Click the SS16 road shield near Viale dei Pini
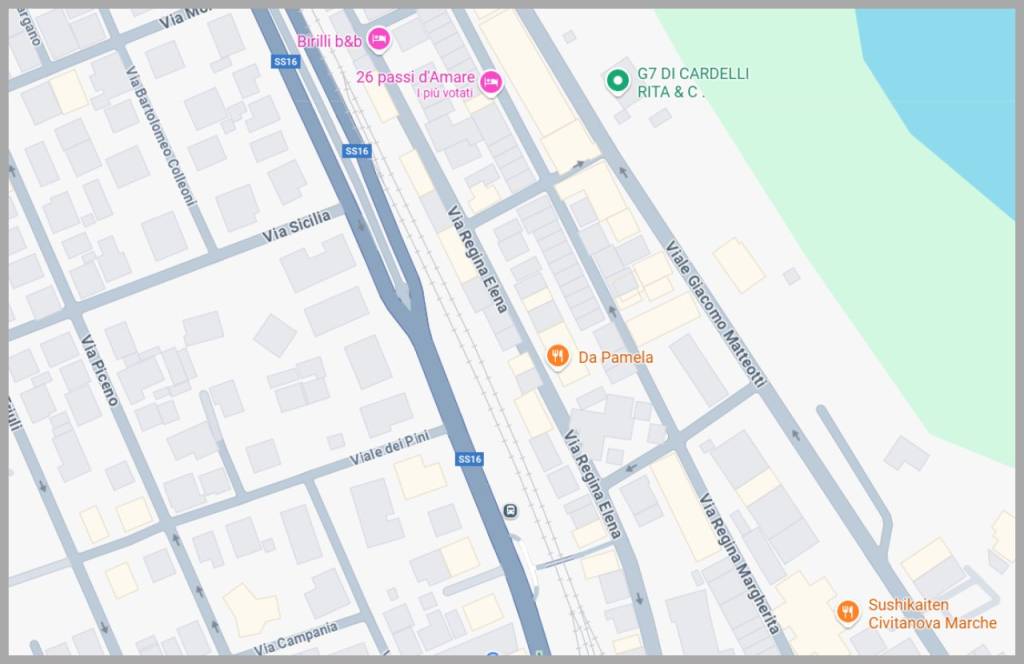Screen dimensions: 1024x664 (x=470, y=459)
